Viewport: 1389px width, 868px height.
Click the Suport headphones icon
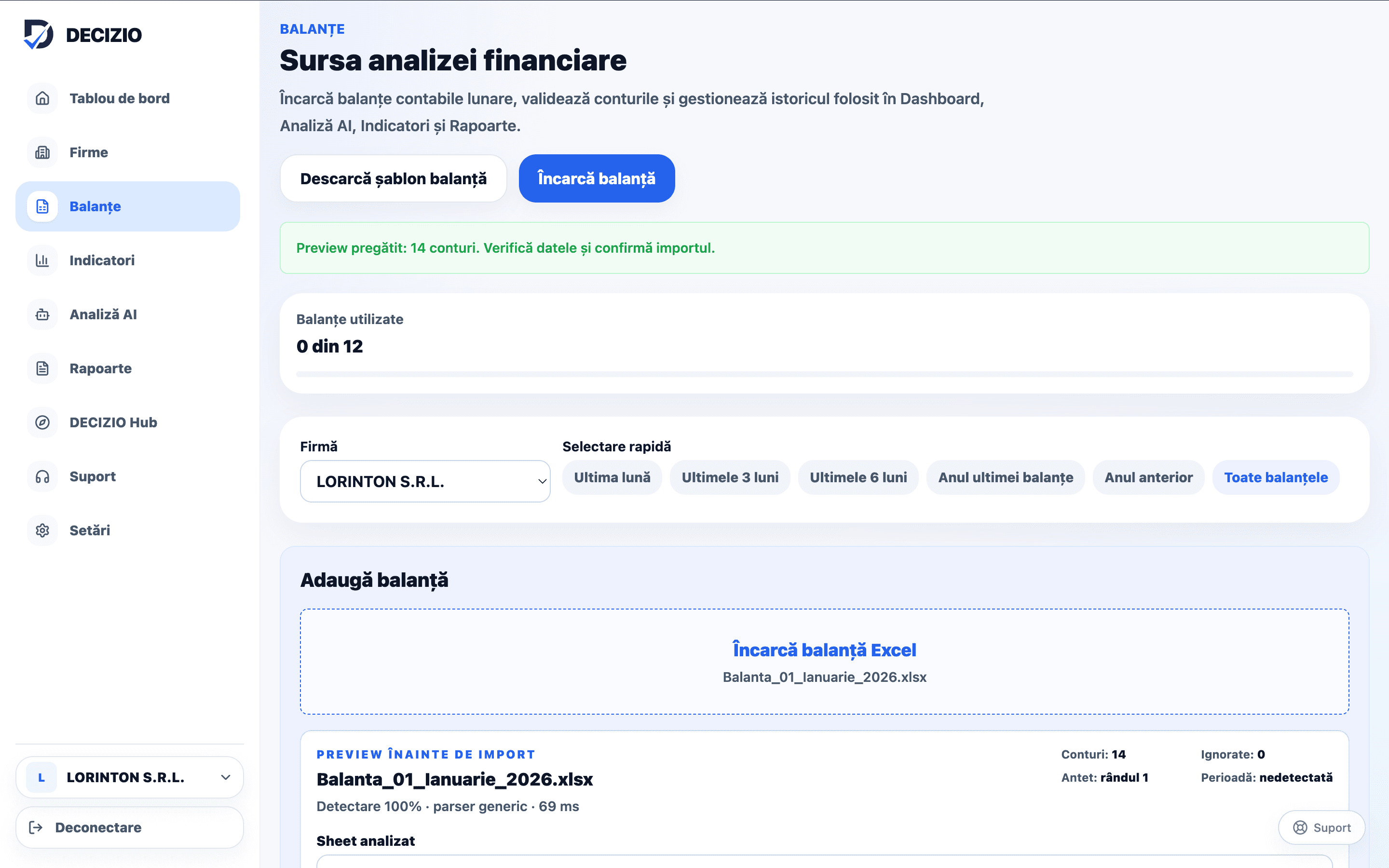pos(42,476)
